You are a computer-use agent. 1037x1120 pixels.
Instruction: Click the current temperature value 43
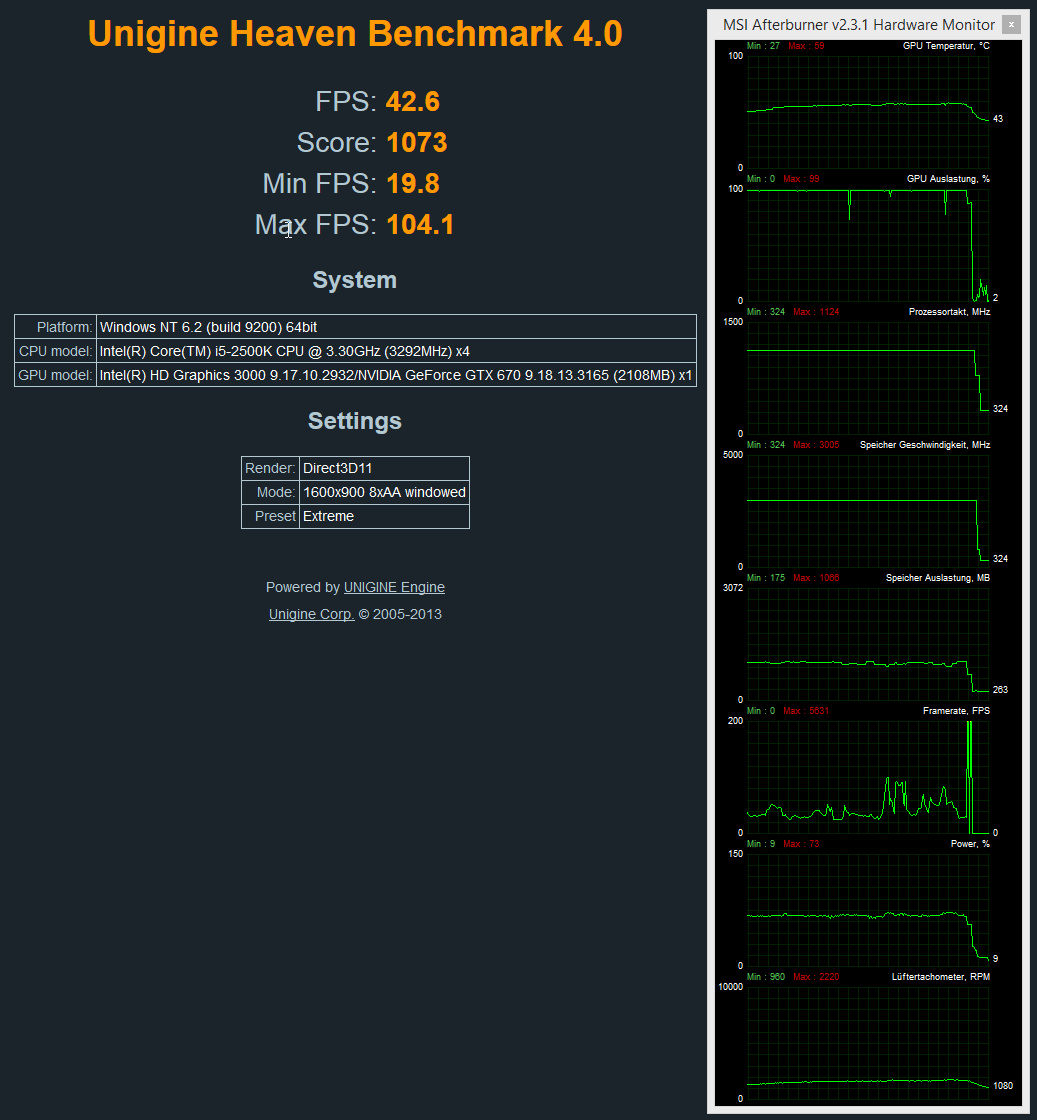998,119
